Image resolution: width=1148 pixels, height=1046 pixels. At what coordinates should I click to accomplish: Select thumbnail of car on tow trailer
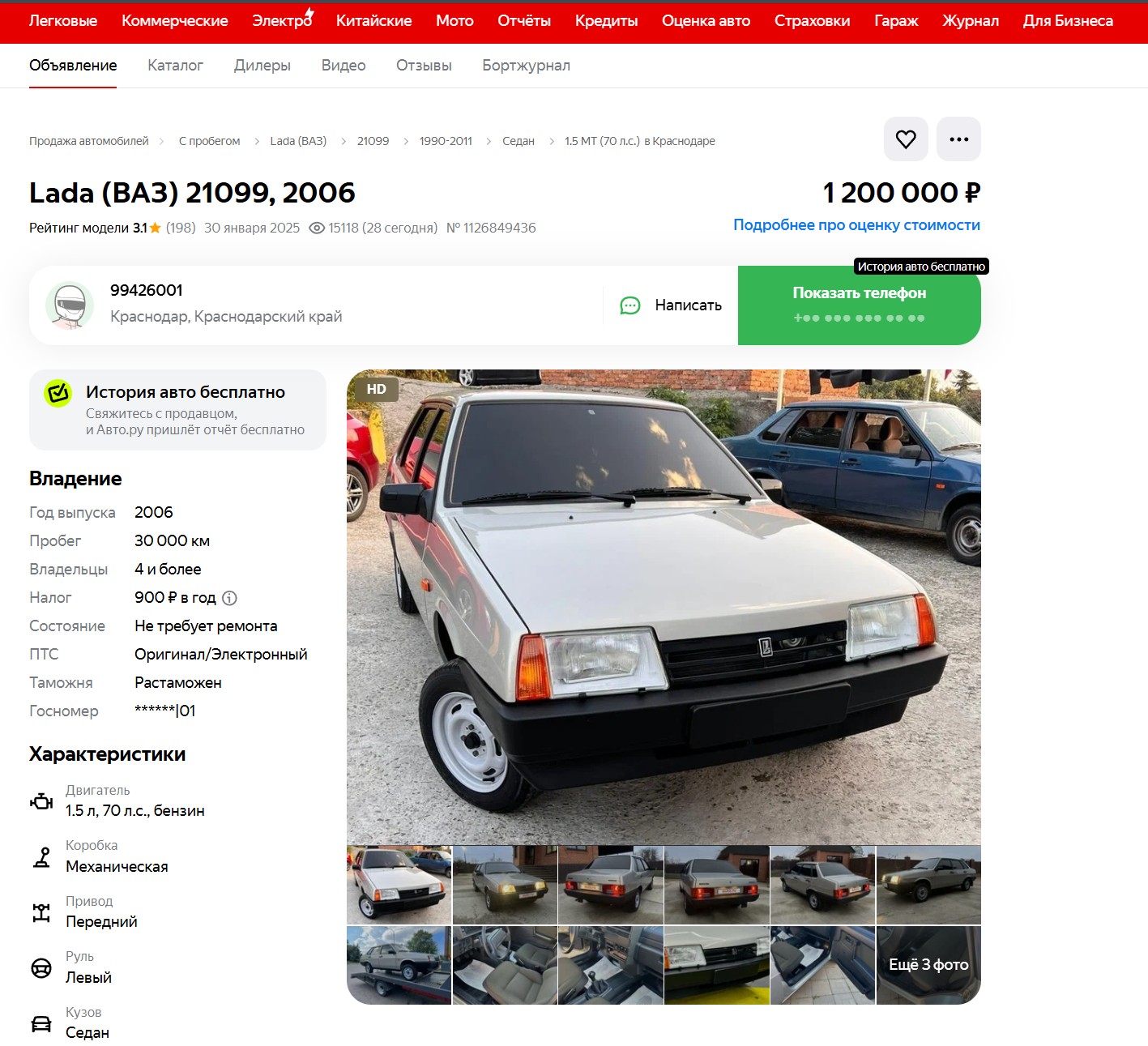pyautogui.click(x=399, y=965)
